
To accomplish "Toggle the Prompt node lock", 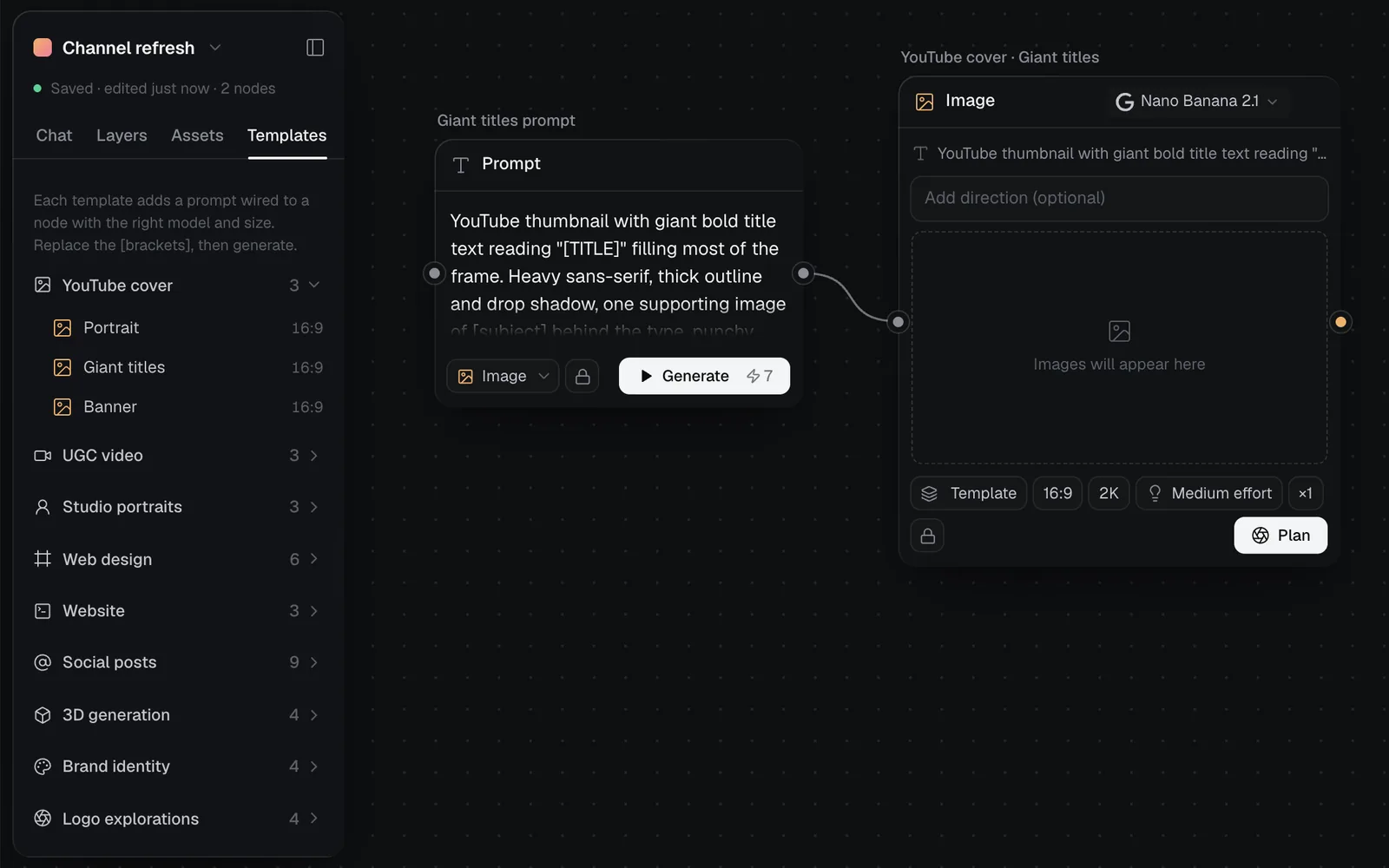I will [583, 376].
